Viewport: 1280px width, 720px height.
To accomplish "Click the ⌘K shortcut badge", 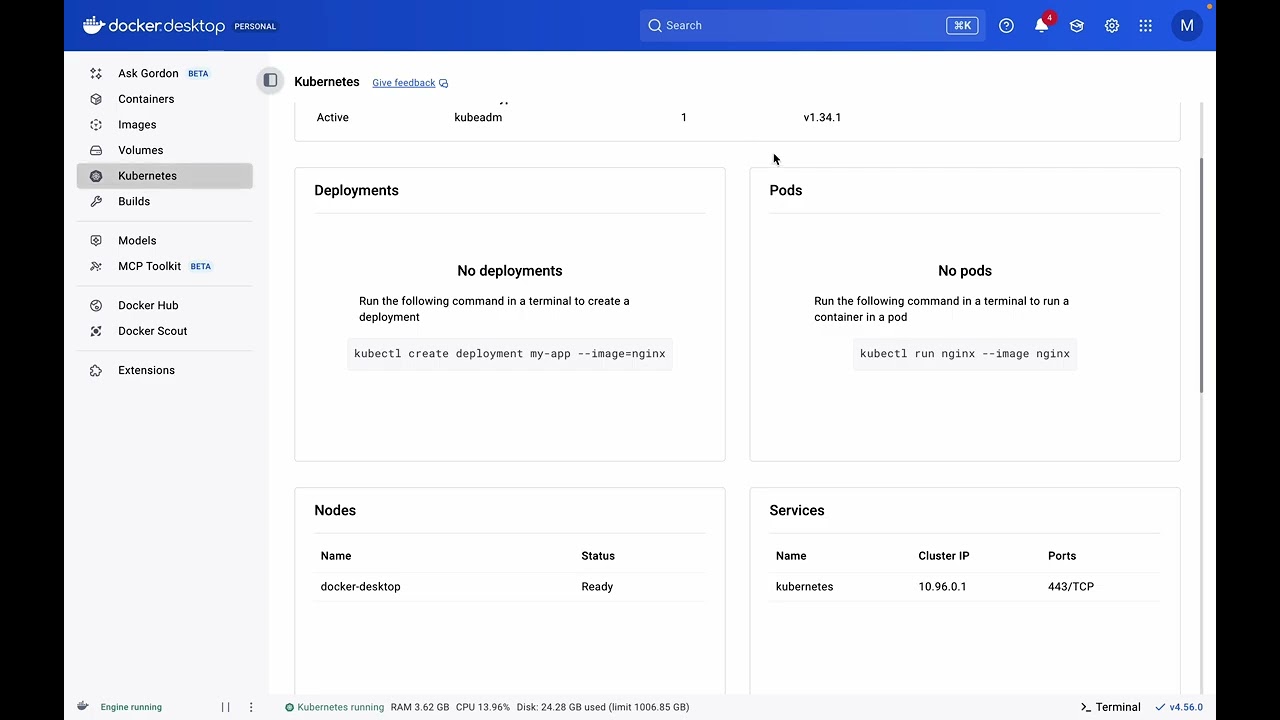I will pos(962,26).
